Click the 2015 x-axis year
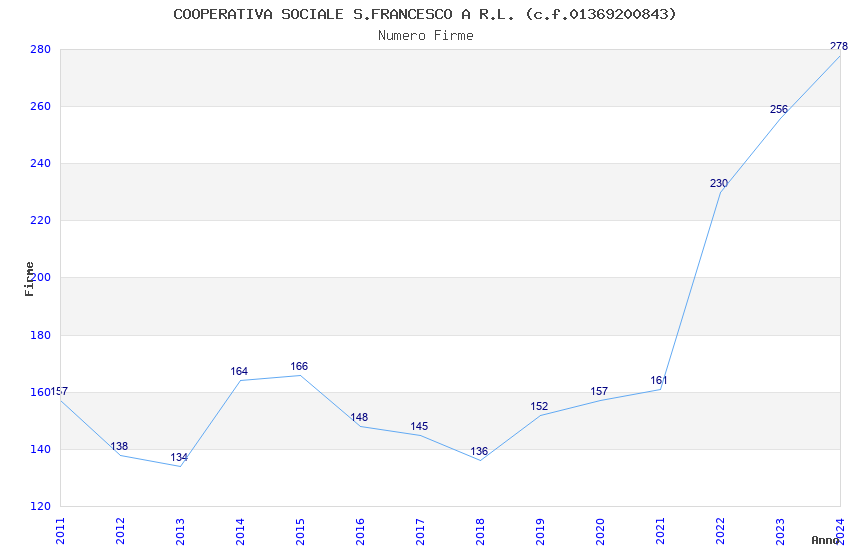 (x=300, y=531)
